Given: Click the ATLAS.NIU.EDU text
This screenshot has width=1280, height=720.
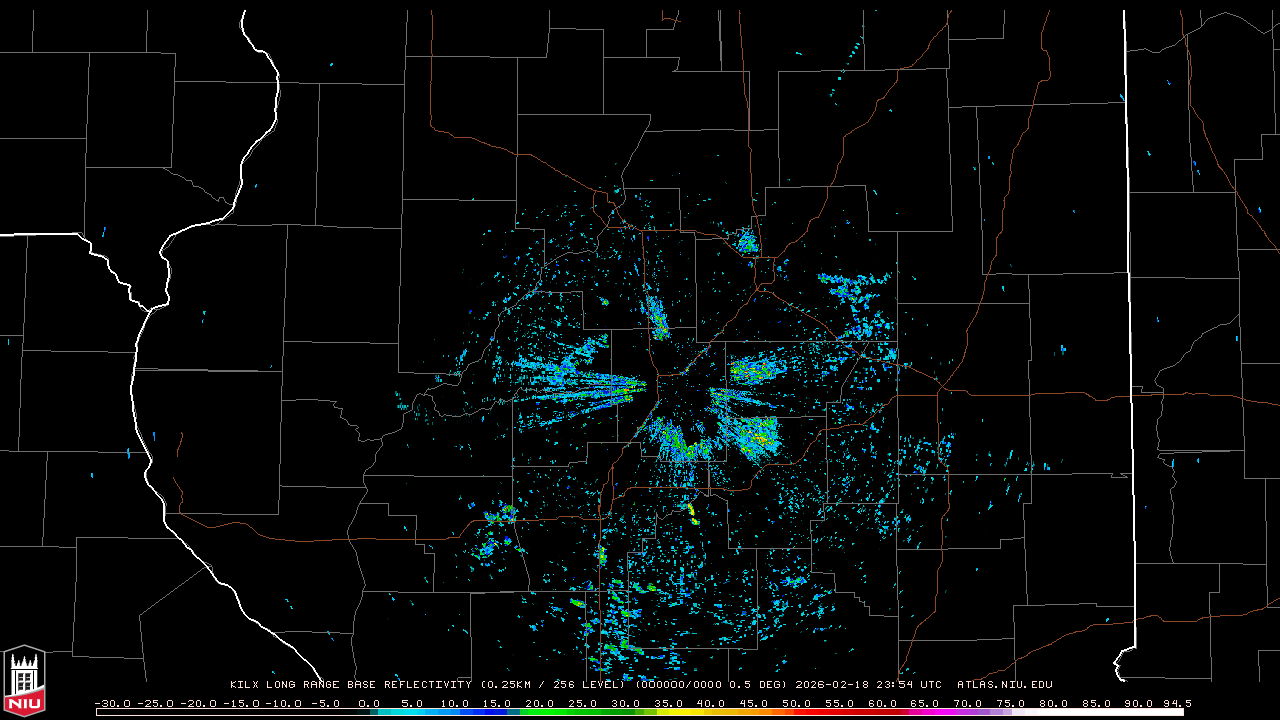Looking at the screenshot, I should [1004, 685].
